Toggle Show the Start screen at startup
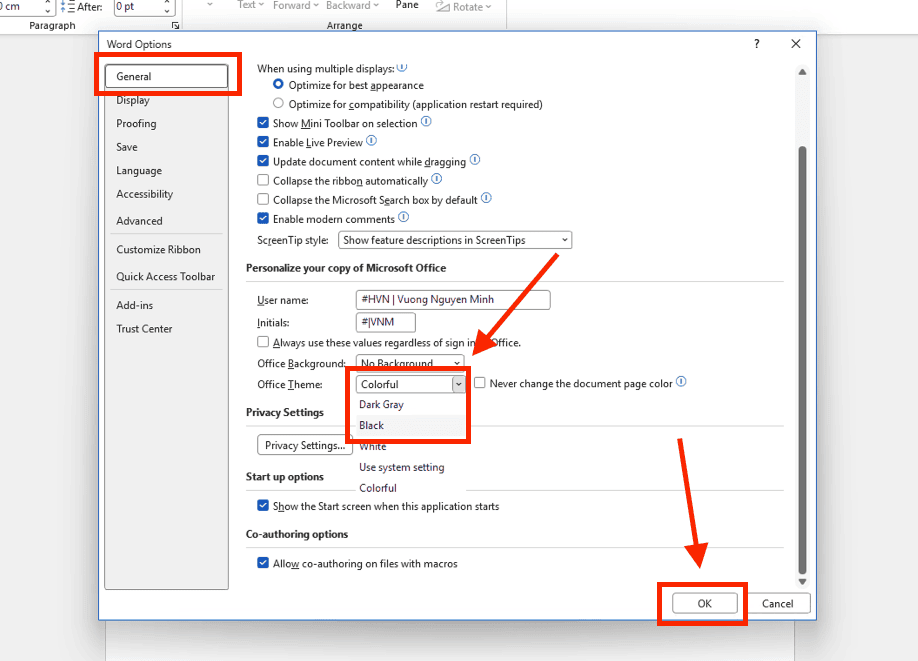The height and width of the screenshot is (661, 918). [263, 505]
